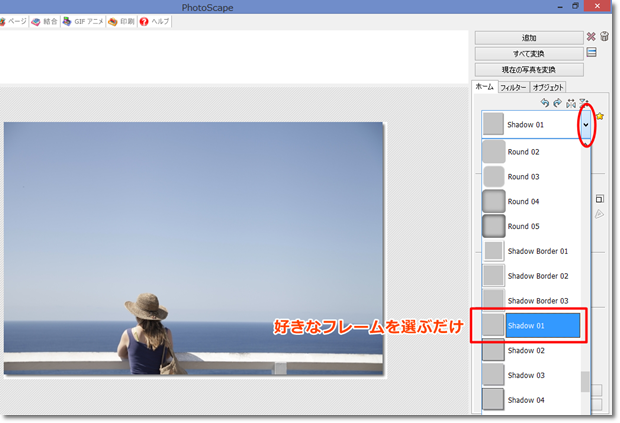This screenshot has width=620, height=423.
Task: Click the trash bin icon
Action: (x=604, y=36)
